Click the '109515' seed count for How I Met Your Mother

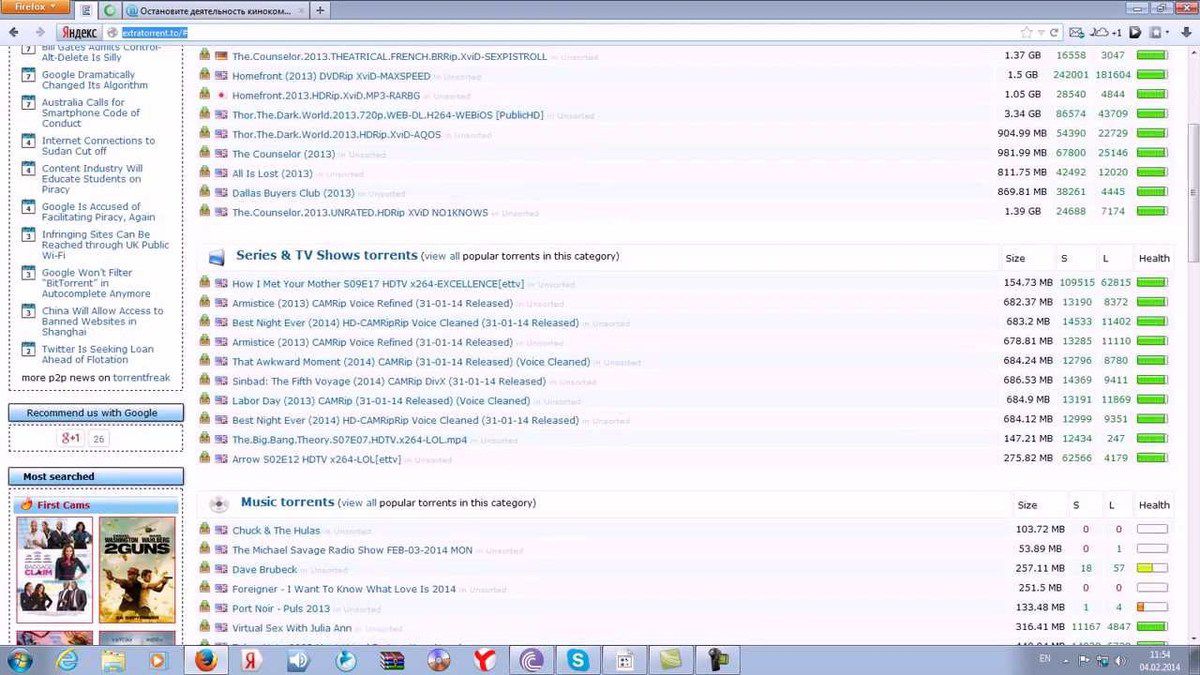1077,283
